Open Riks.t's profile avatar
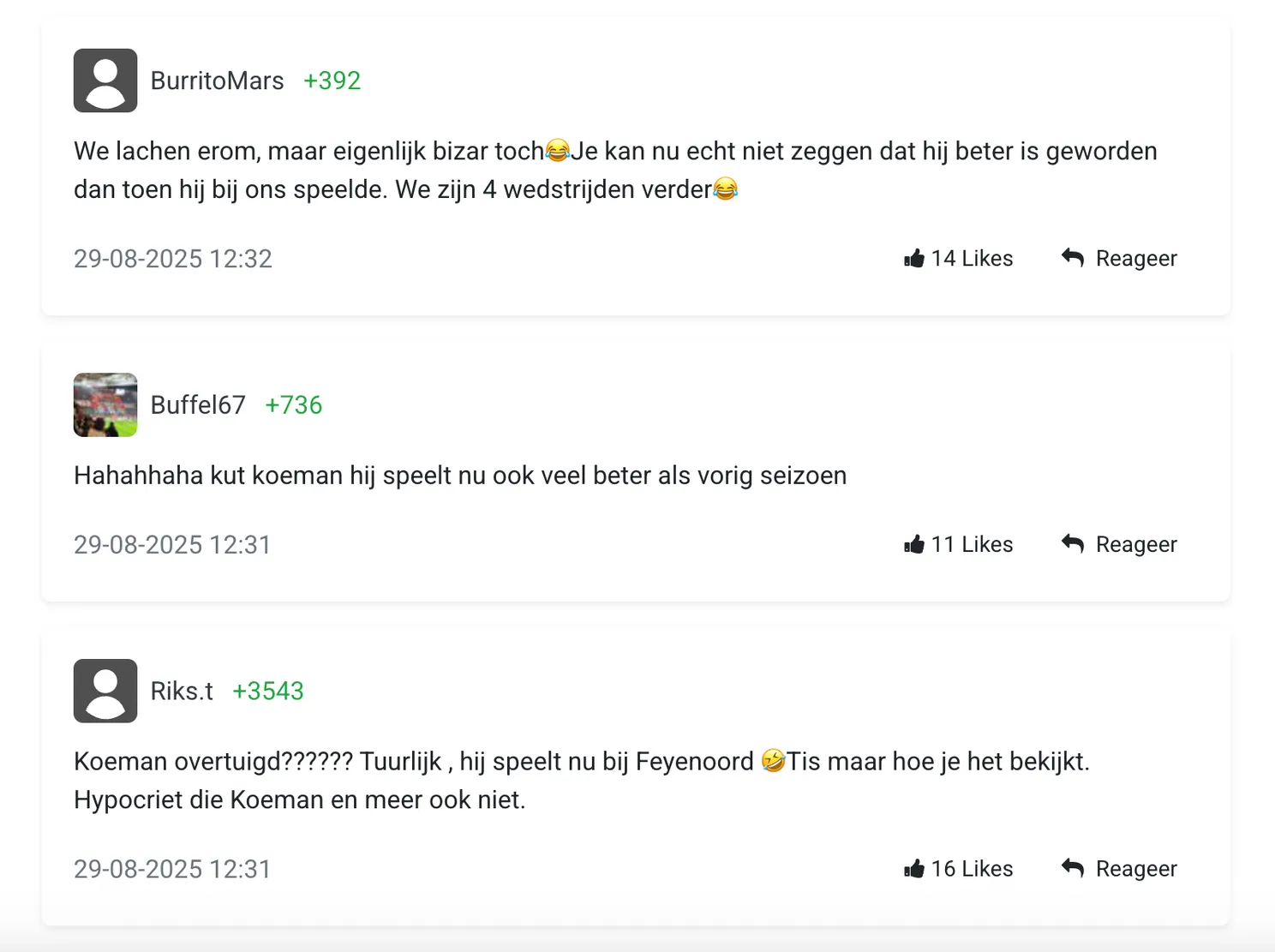 point(105,691)
